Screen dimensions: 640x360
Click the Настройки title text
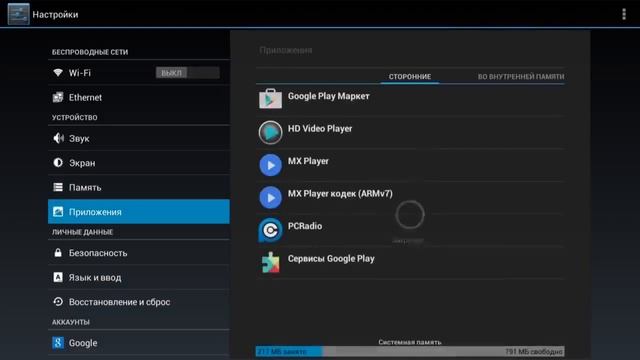click(x=56, y=14)
